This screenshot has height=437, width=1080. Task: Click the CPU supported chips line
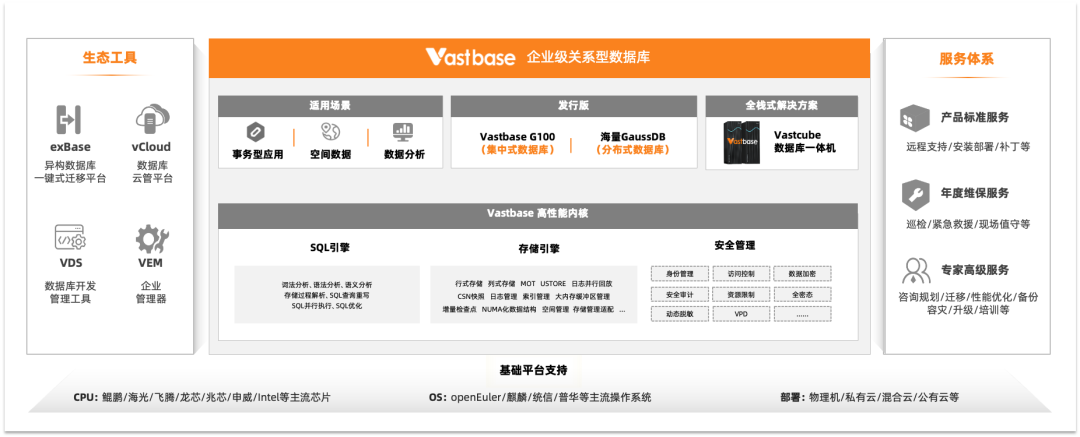click(x=202, y=398)
